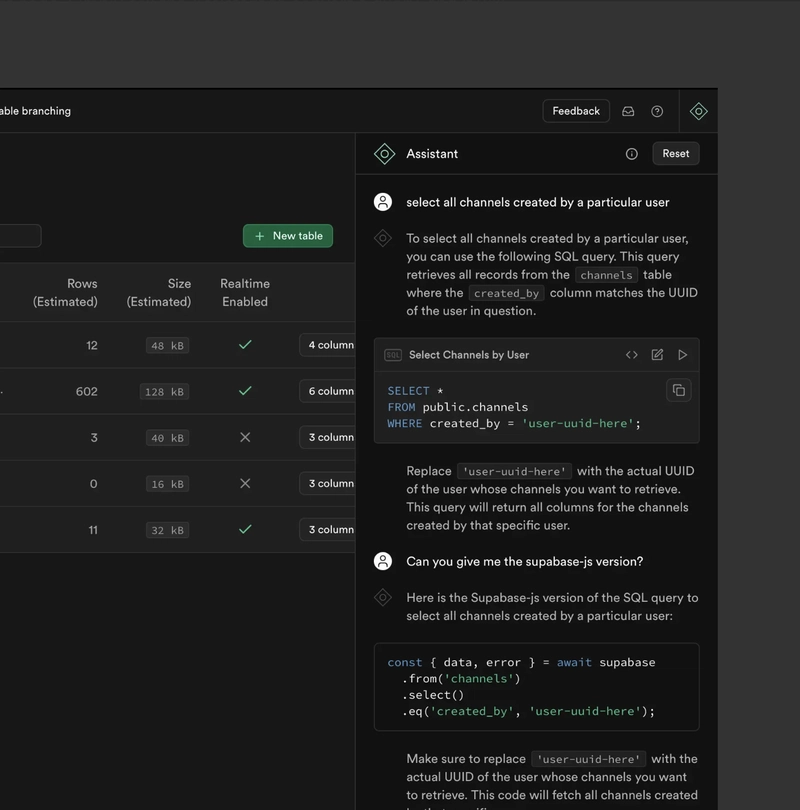
Task: Click realtime checkmark in 11-rows row
Action: [245, 529]
